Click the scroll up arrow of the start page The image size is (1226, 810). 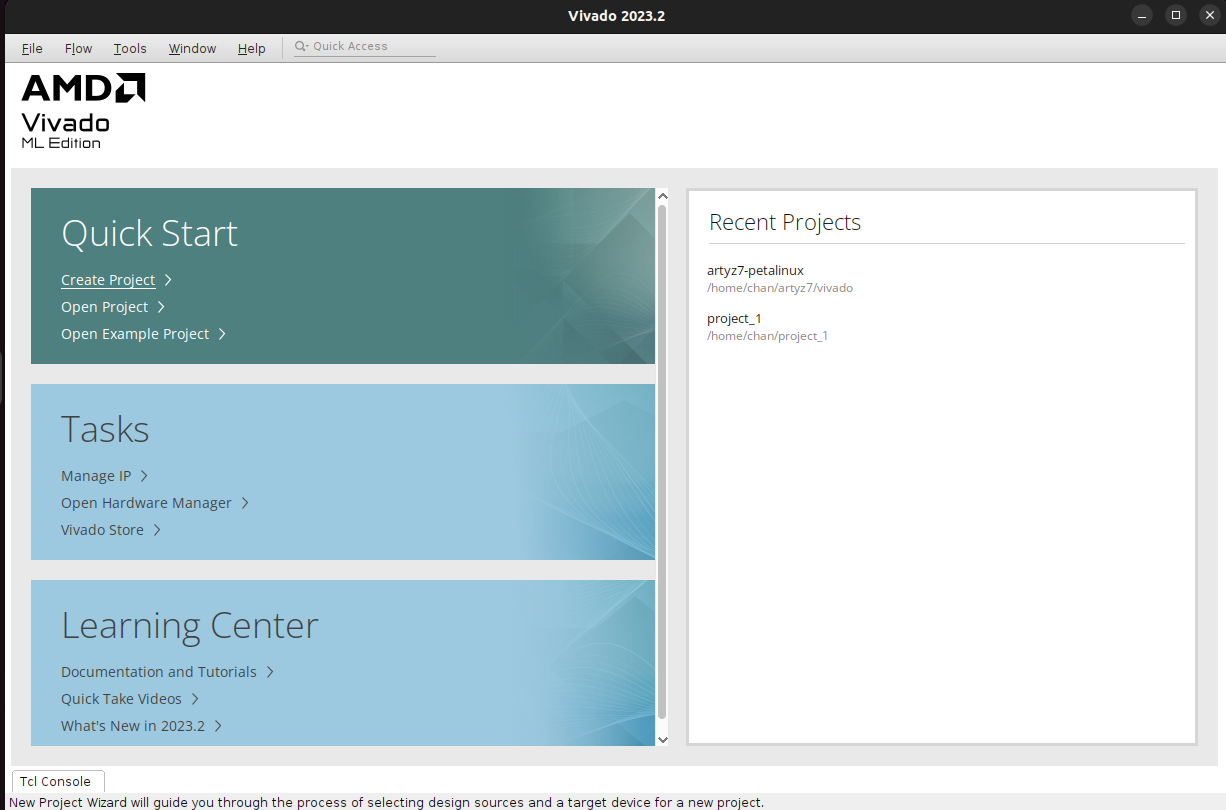pyautogui.click(x=662, y=196)
